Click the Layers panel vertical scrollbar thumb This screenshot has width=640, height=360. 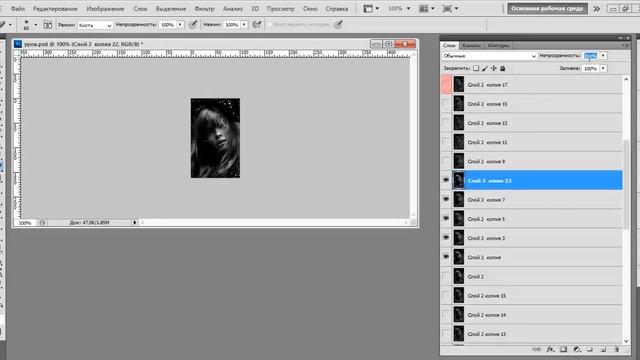(x=627, y=184)
